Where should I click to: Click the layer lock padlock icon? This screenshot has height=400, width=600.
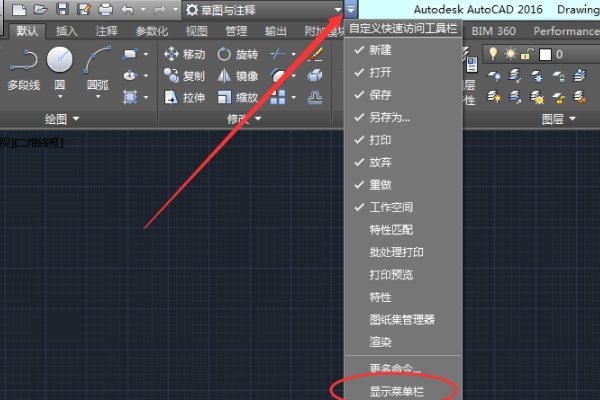point(527,54)
